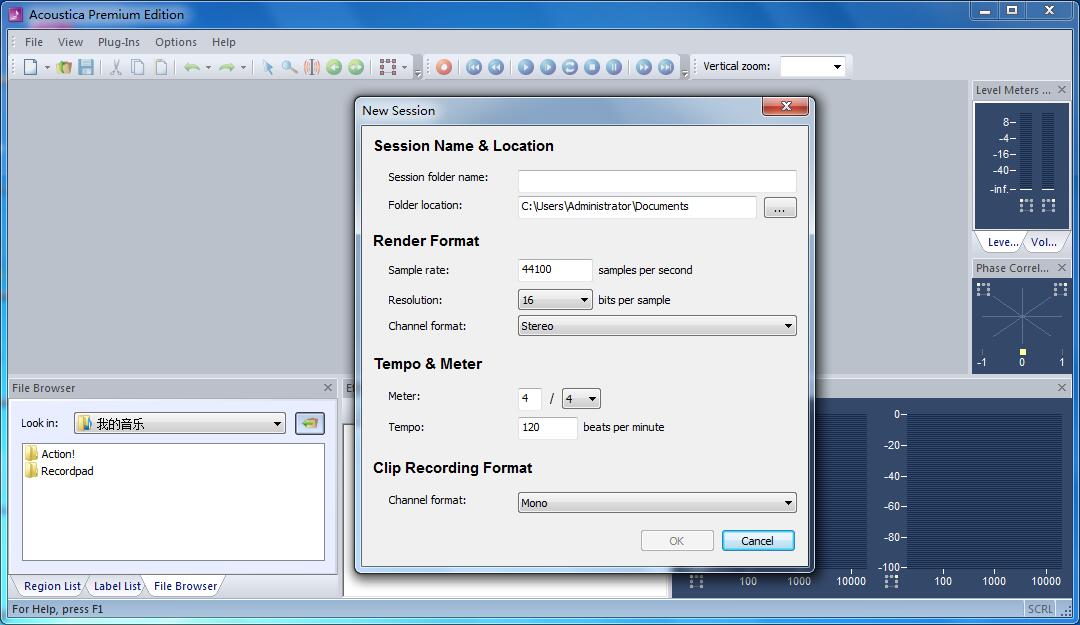Click the dotted-square selection toolbar icon
This screenshot has height=625, width=1080.
(388, 67)
